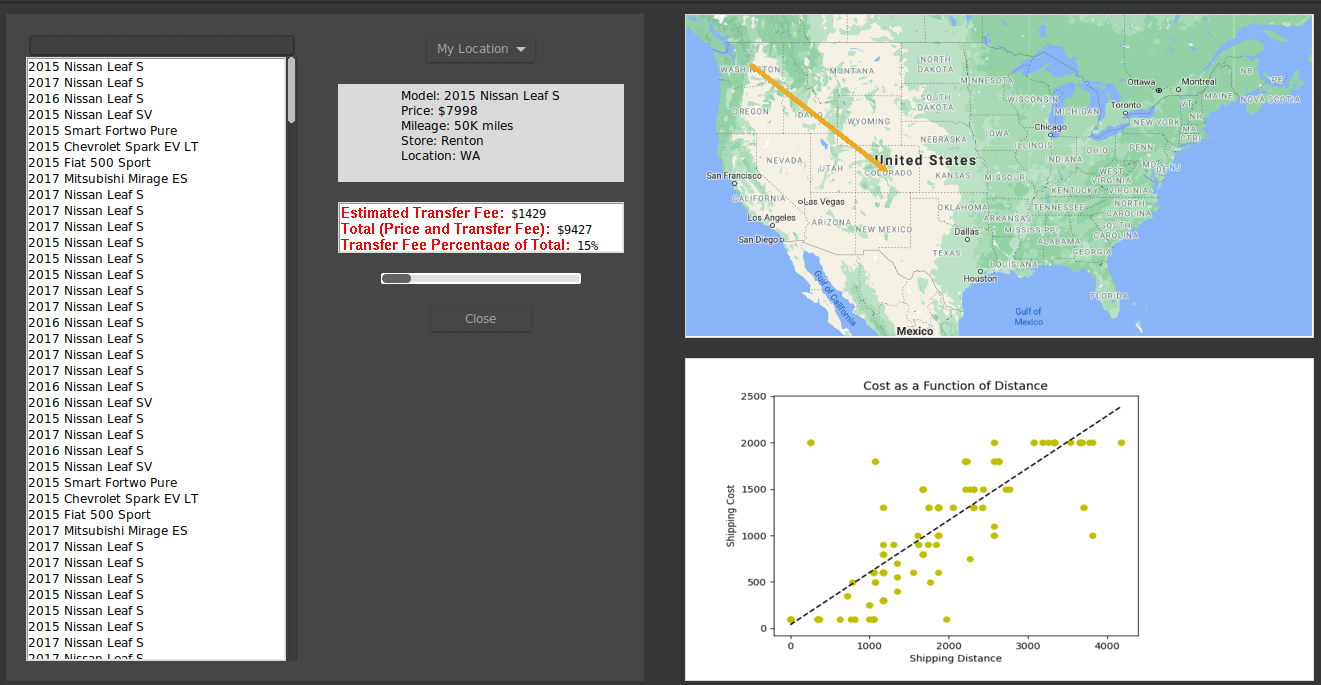
Task: Select the first 2017 Mitsubishi Mirage ES row
Action: click(156, 179)
